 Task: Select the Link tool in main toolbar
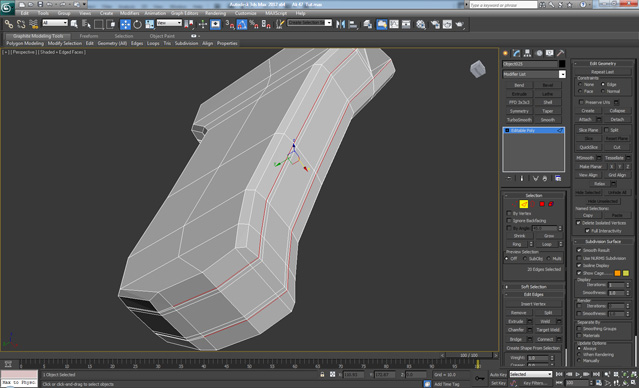pyautogui.click(x=9, y=24)
